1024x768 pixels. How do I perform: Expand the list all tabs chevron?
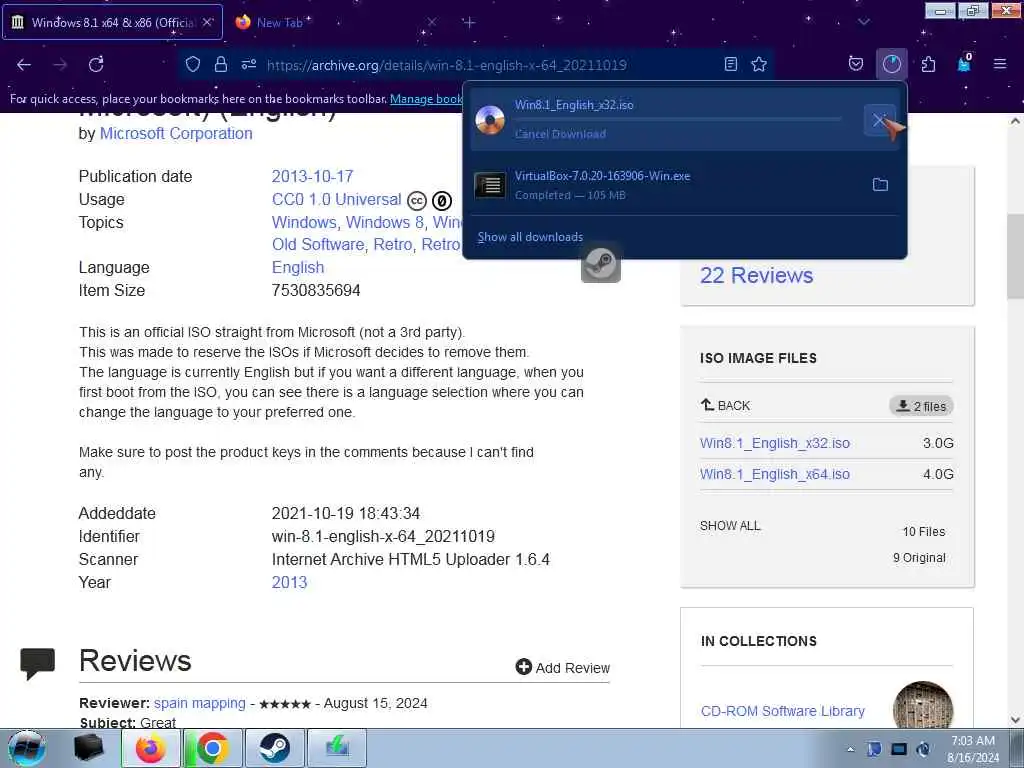point(863,22)
